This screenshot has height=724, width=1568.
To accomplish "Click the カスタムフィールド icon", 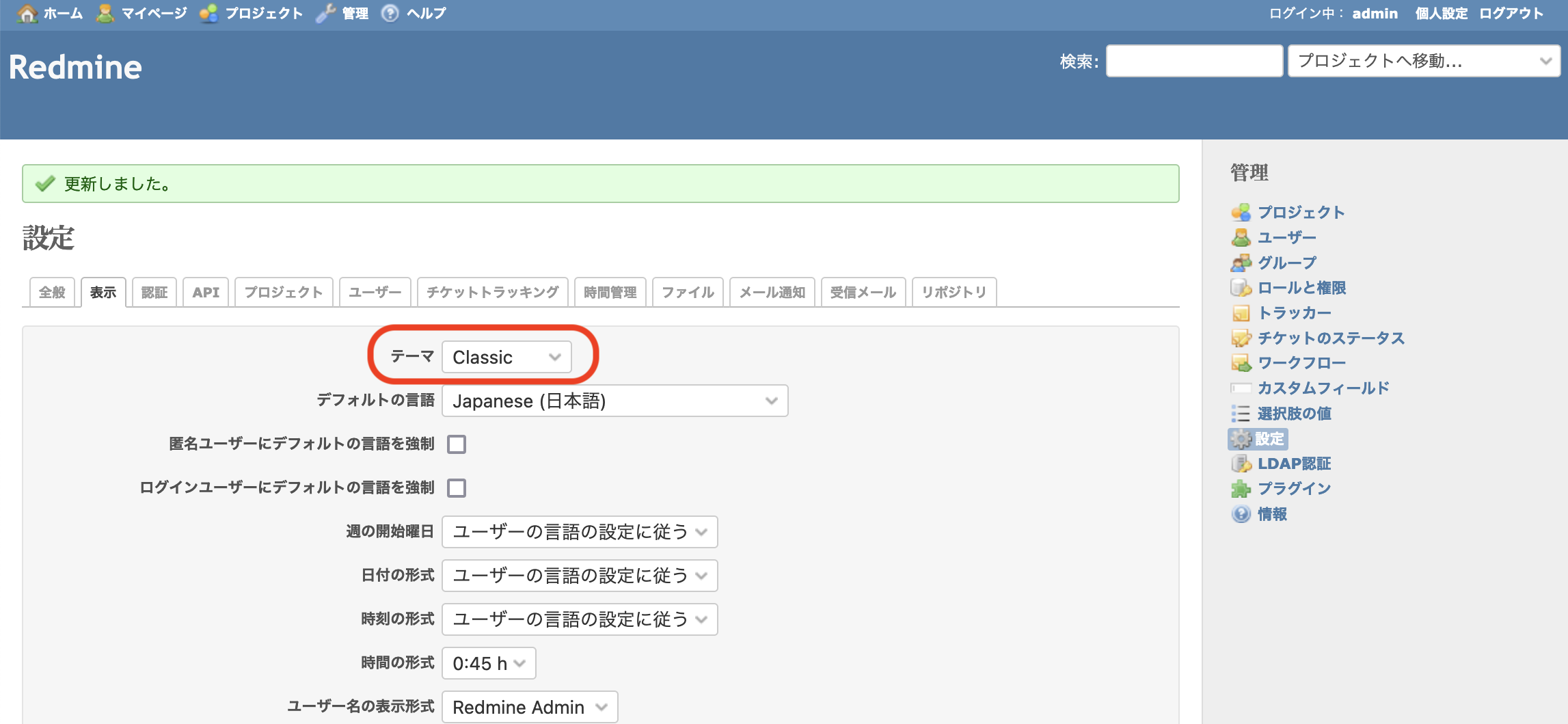I will (x=1241, y=388).
